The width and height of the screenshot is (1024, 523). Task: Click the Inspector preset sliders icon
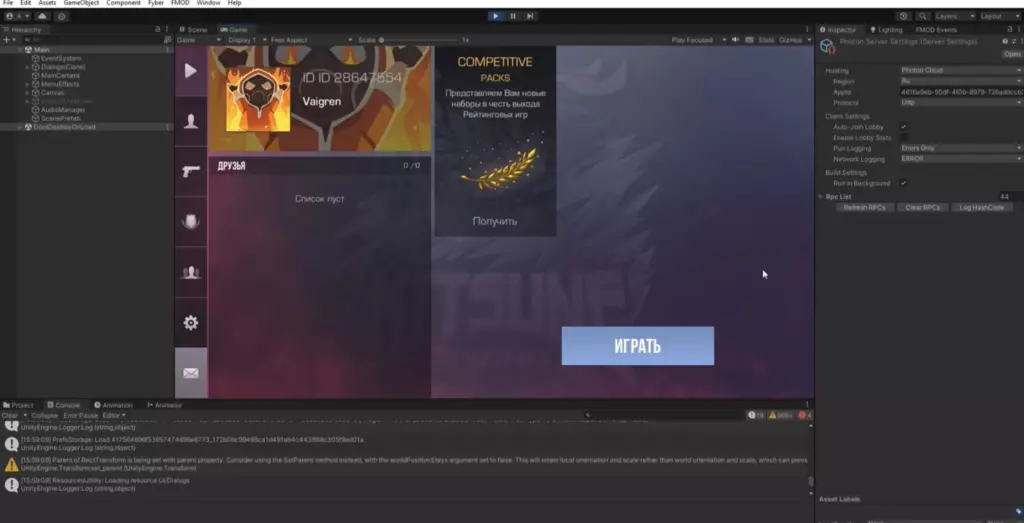pos(1013,41)
